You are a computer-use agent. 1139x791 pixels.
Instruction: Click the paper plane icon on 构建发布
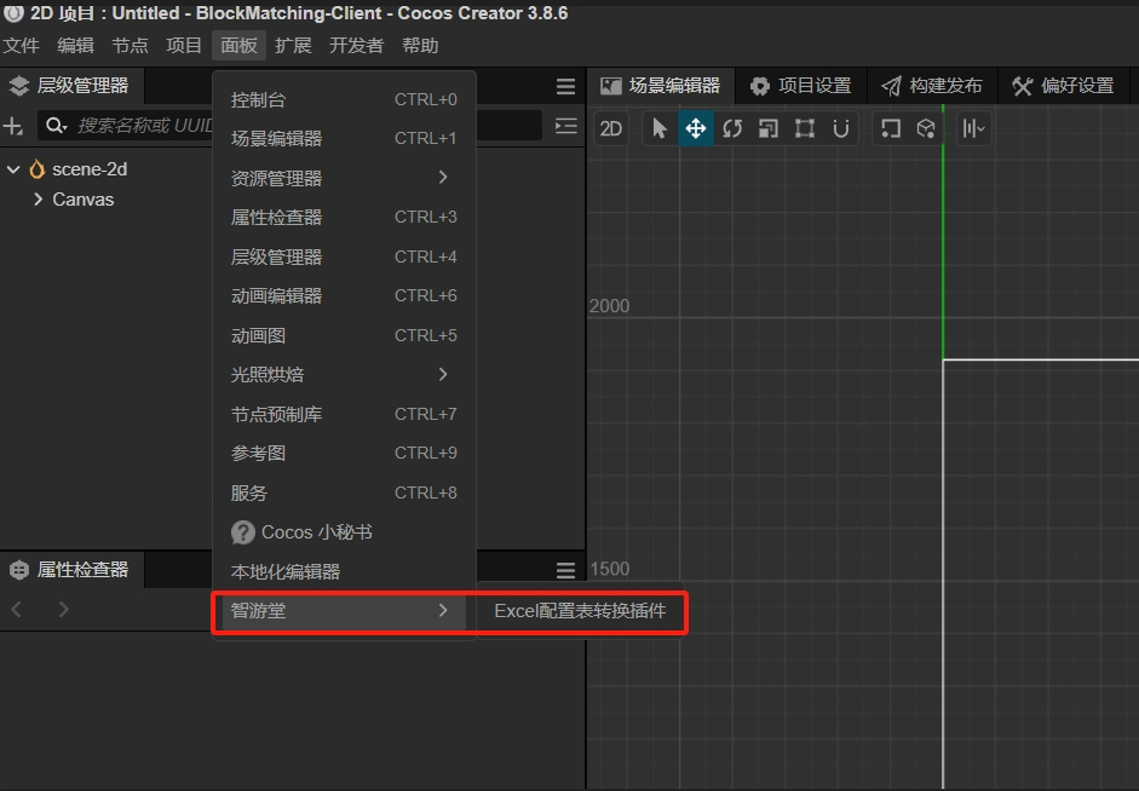click(x=891, y=86)
